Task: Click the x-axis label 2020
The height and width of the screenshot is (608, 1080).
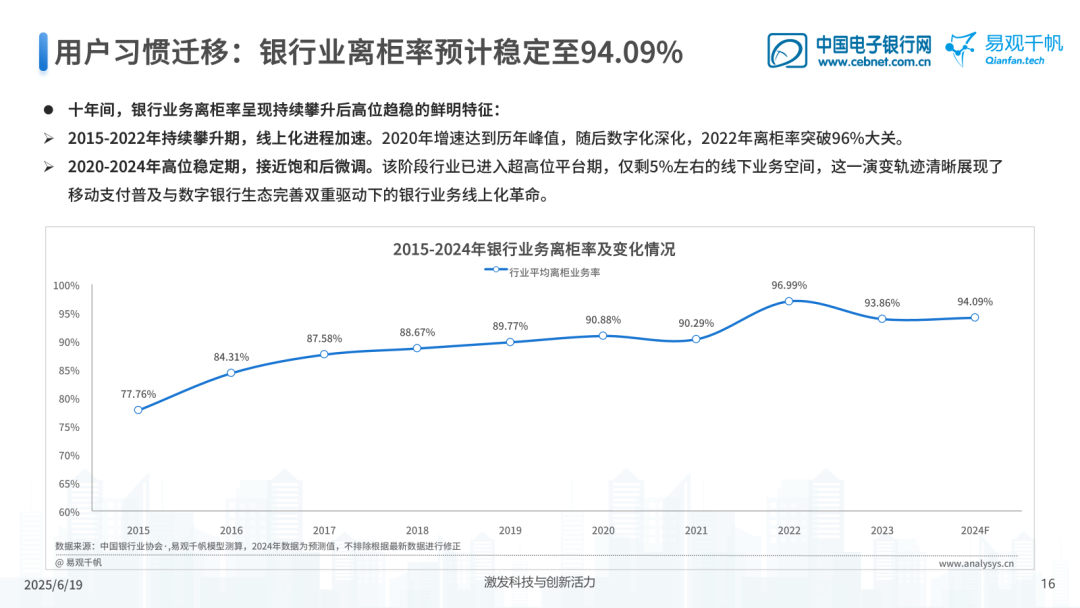Action: tap(603, 530)
